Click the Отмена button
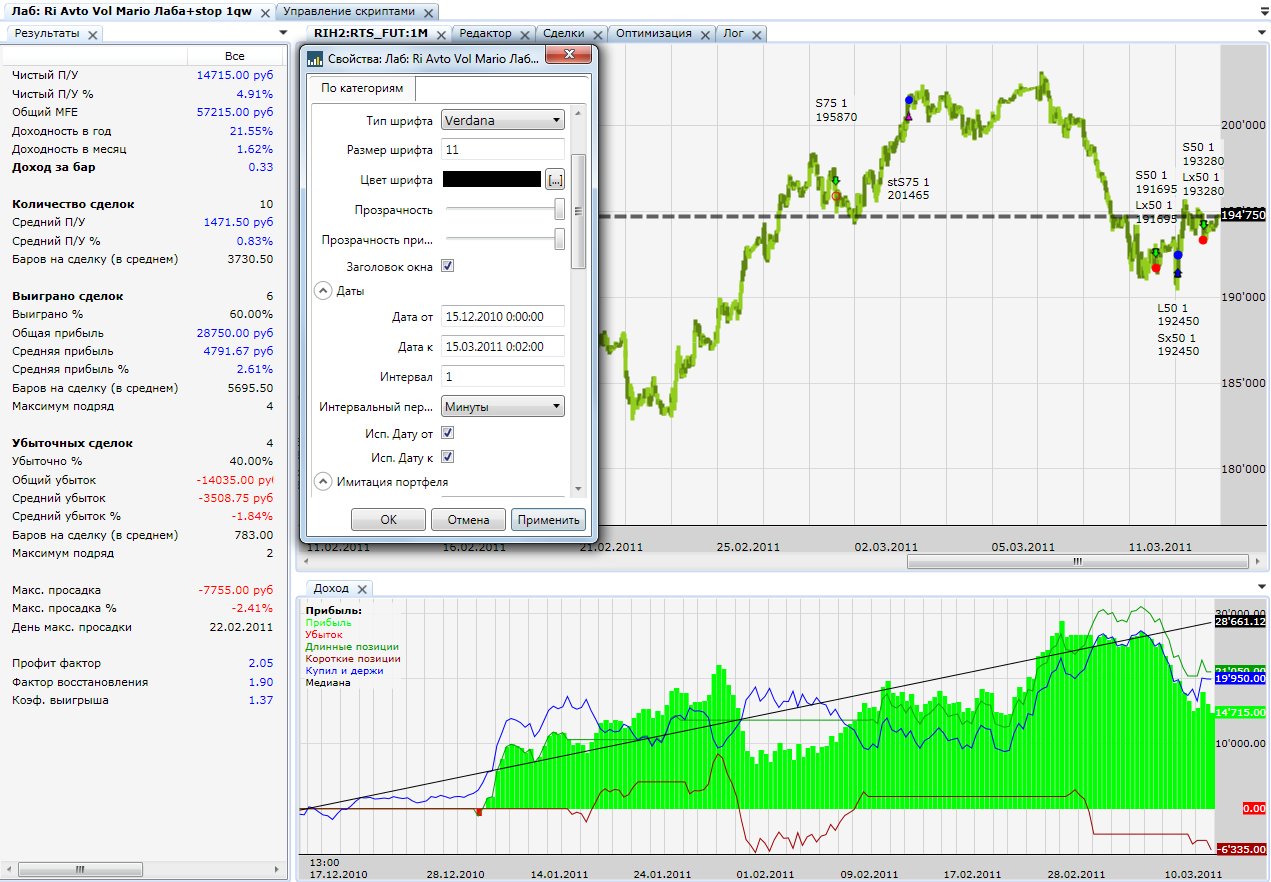1271x882 pixels. [468, 520]
